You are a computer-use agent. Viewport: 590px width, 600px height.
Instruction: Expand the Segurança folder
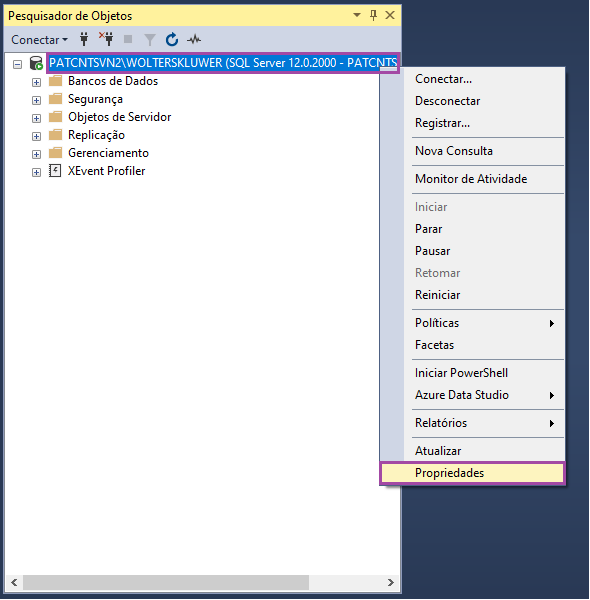click(36, 100)
